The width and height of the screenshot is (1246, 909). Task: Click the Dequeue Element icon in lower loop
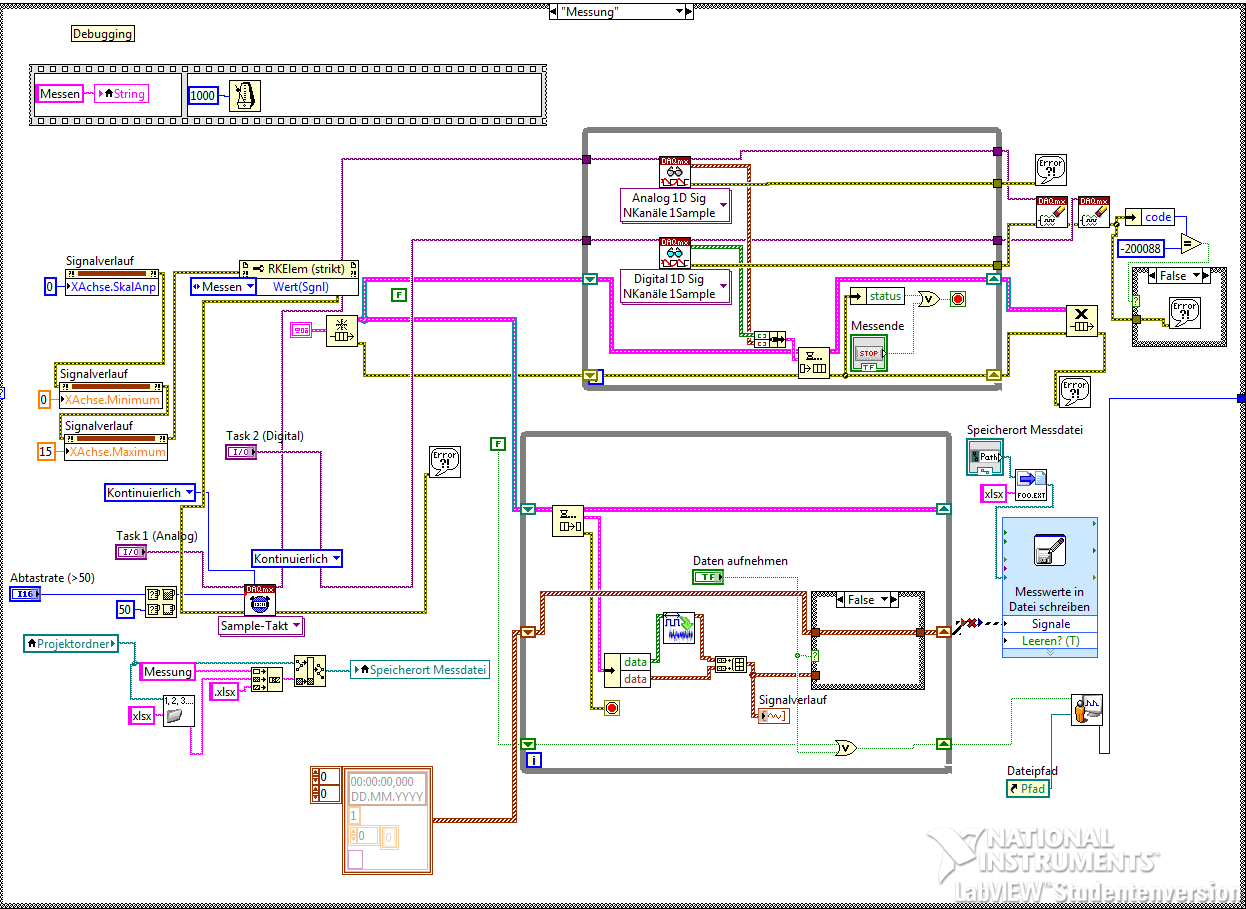[x=568, y=521]
